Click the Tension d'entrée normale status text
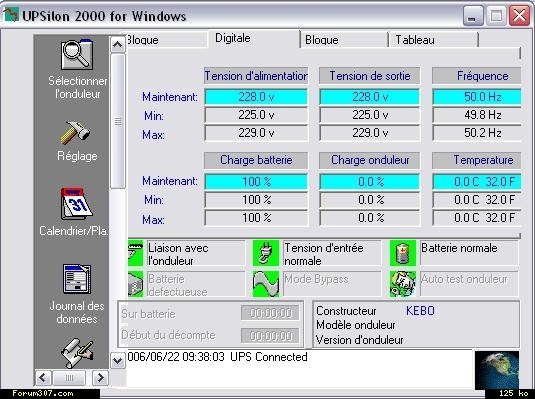 coord(323,254)
